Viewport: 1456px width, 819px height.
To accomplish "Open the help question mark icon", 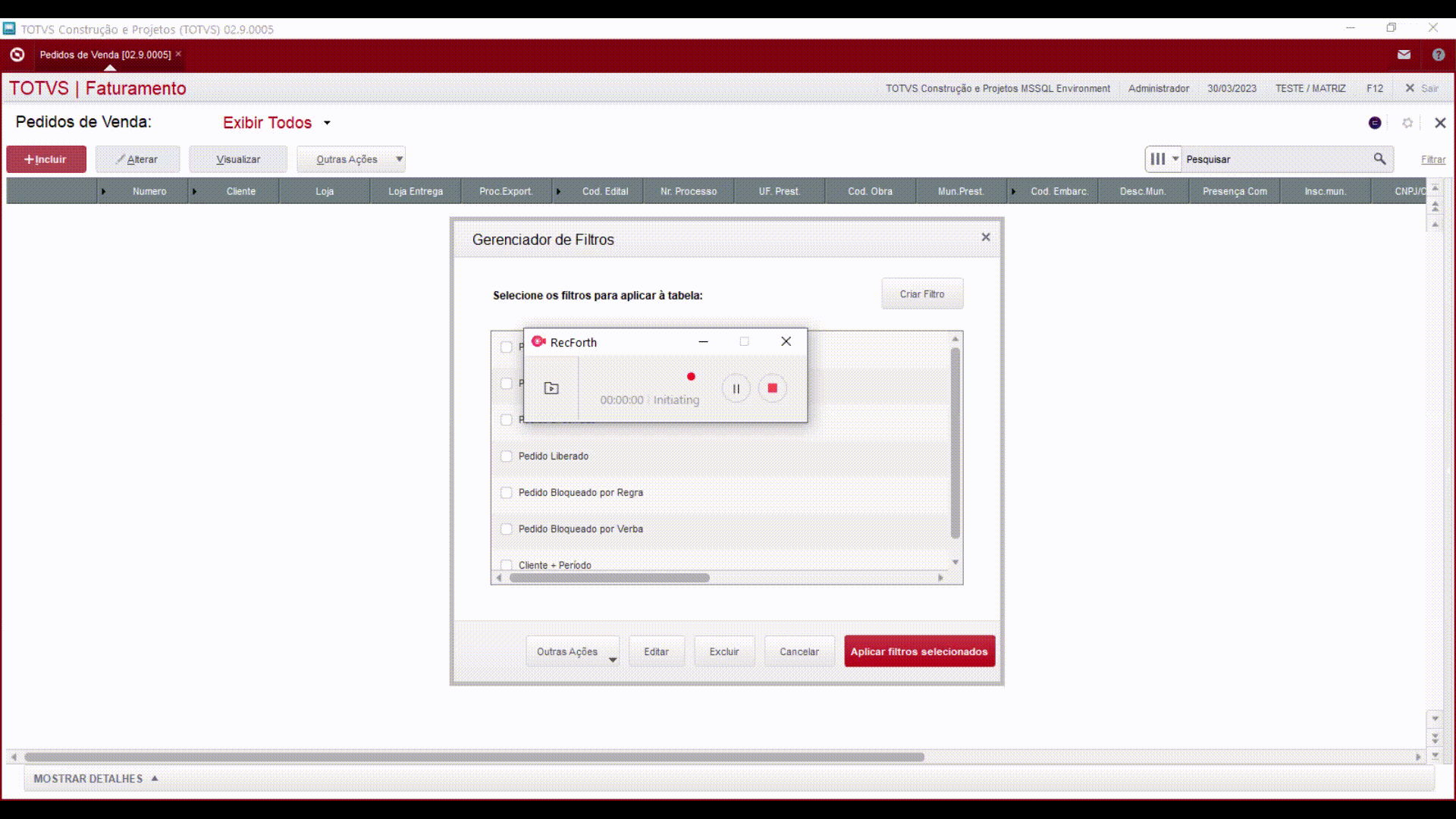I will pyautogui.click(x=1438, y=55).
